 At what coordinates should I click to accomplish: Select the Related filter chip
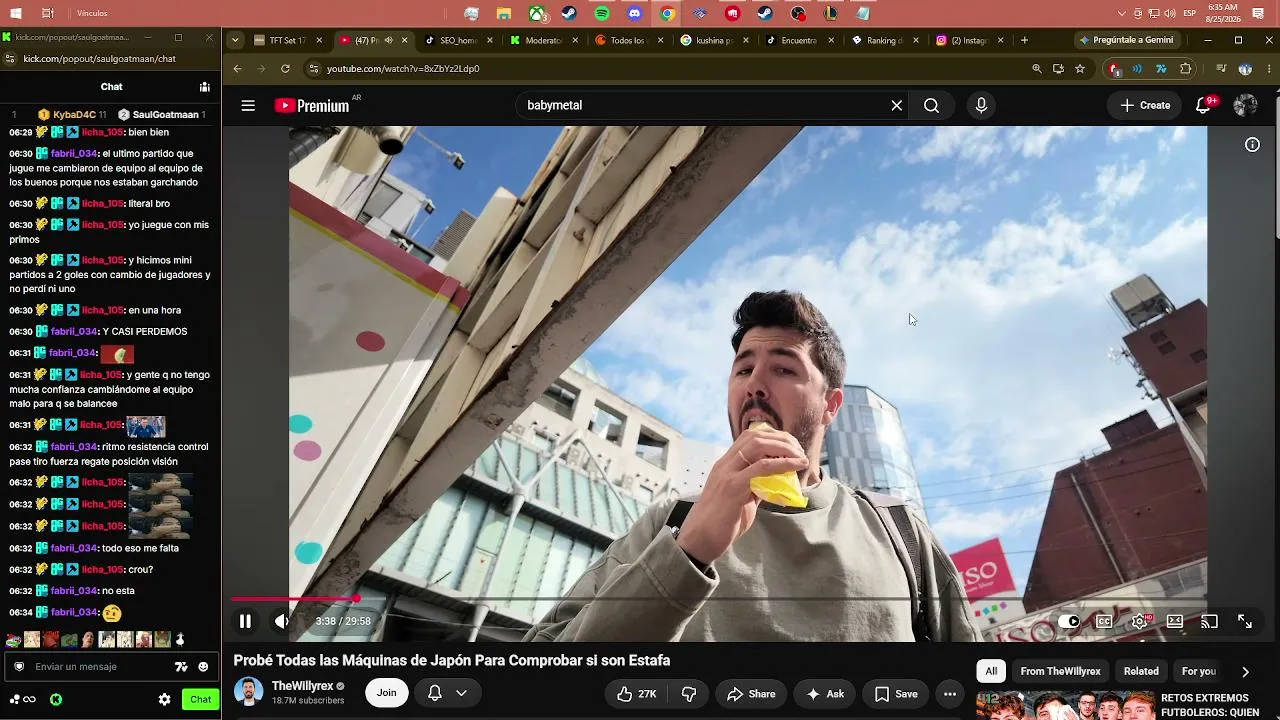pos(1141,671)
